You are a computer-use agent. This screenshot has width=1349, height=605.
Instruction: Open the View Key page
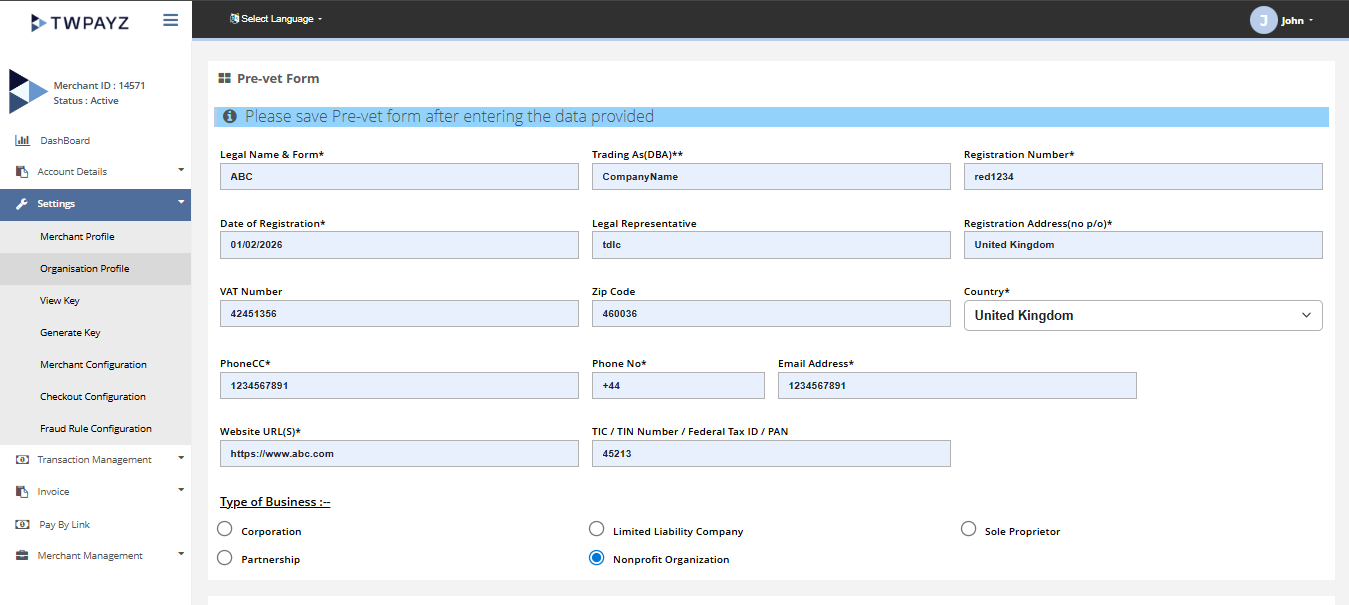point(60,301)
